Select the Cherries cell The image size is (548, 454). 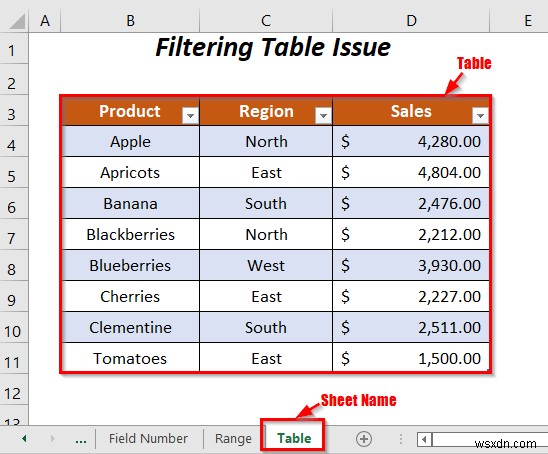pos(130,296)
